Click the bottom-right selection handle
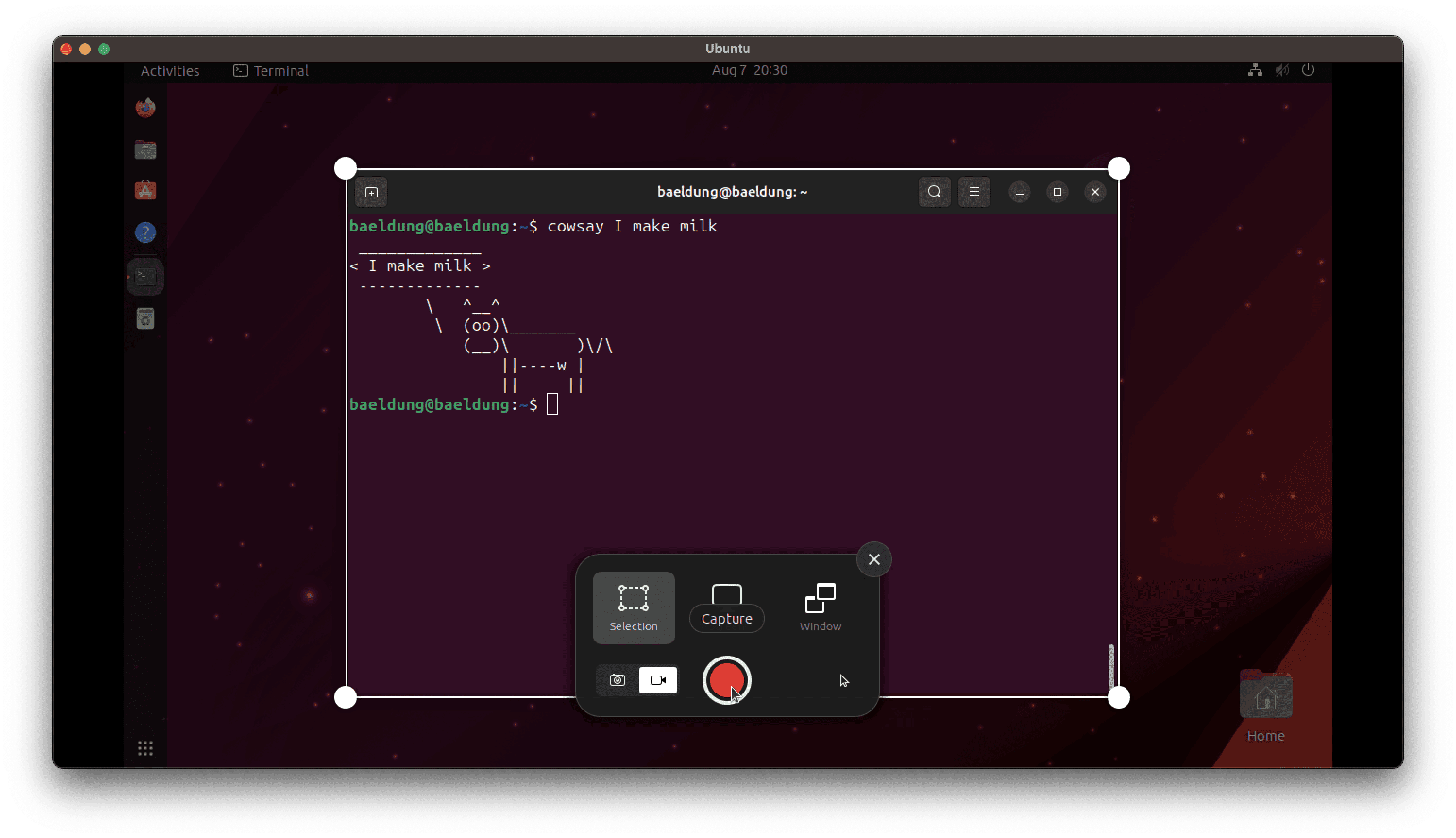This screenshot has height=838, width=1456. click(1118, 697)
